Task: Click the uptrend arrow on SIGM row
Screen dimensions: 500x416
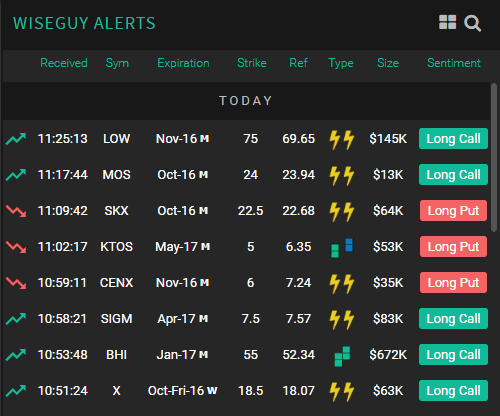Action: [x=16, y=319]
